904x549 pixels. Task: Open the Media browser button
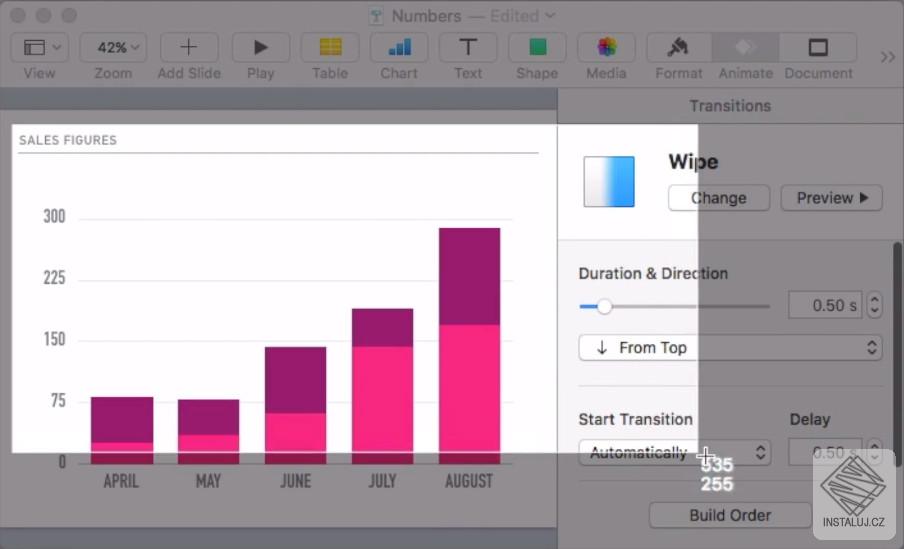click(607, 47)
